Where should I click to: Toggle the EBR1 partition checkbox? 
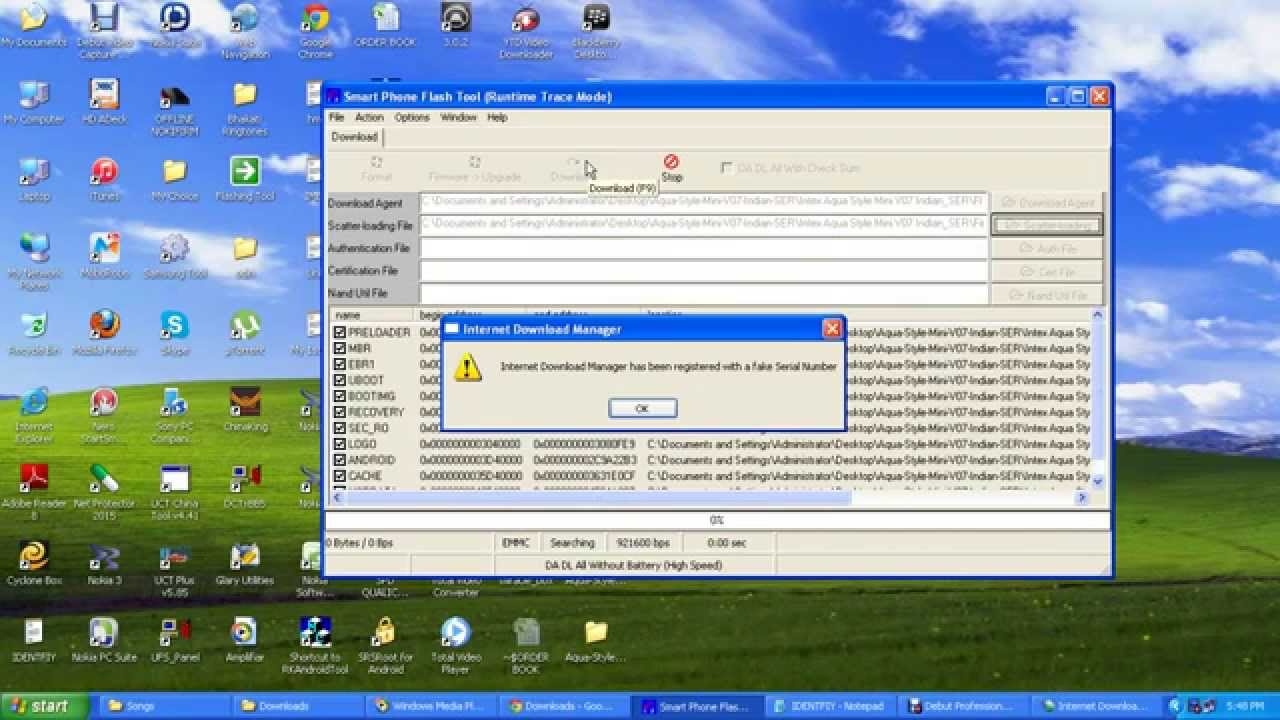340,364
